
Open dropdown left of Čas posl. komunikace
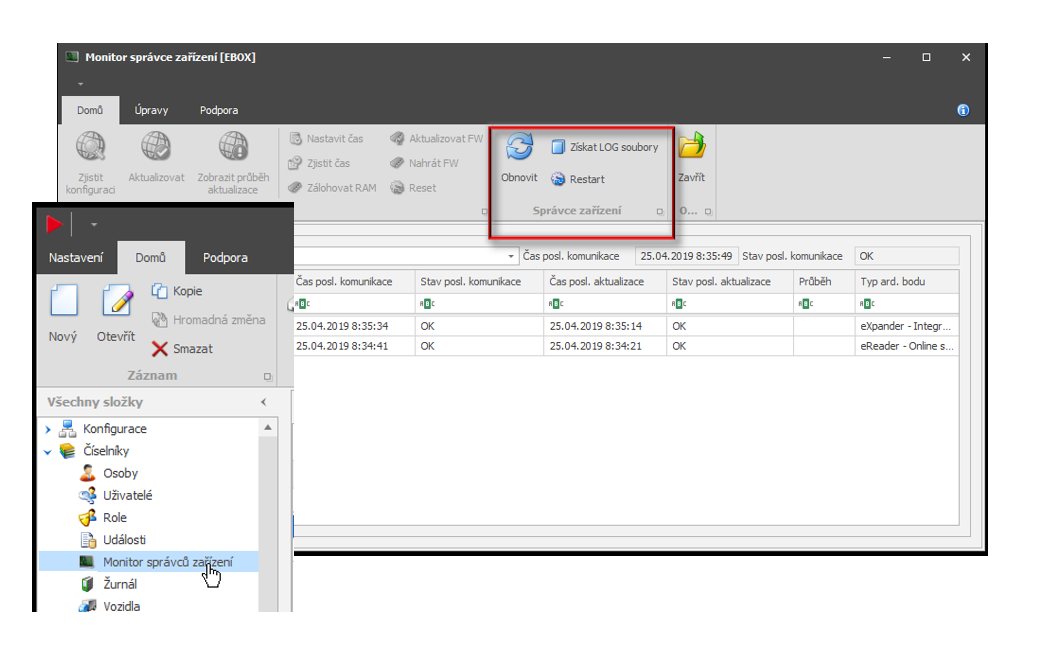(512, 257)
